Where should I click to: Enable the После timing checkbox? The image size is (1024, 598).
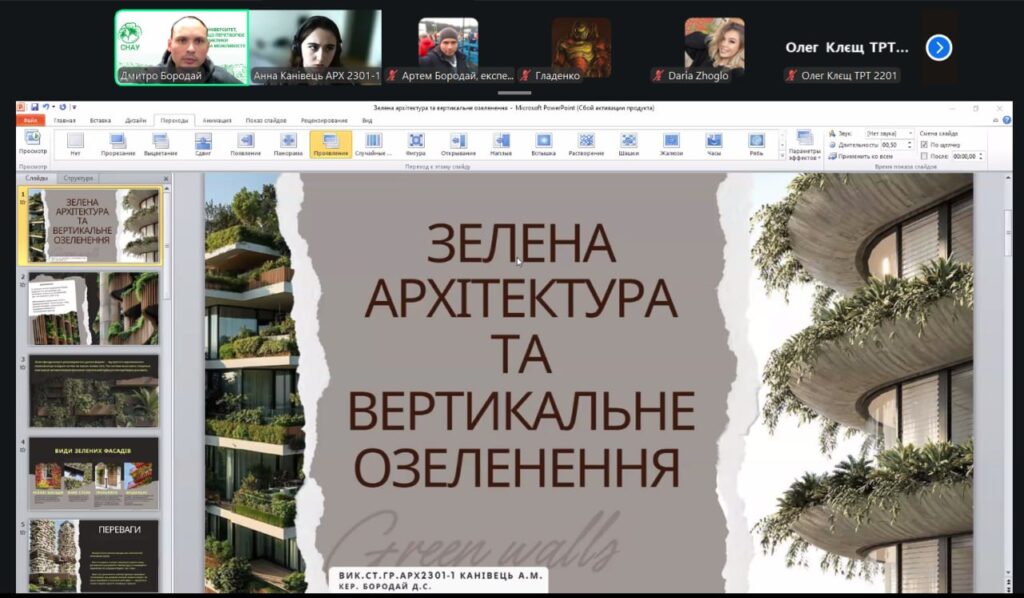(x=924, y=156)
